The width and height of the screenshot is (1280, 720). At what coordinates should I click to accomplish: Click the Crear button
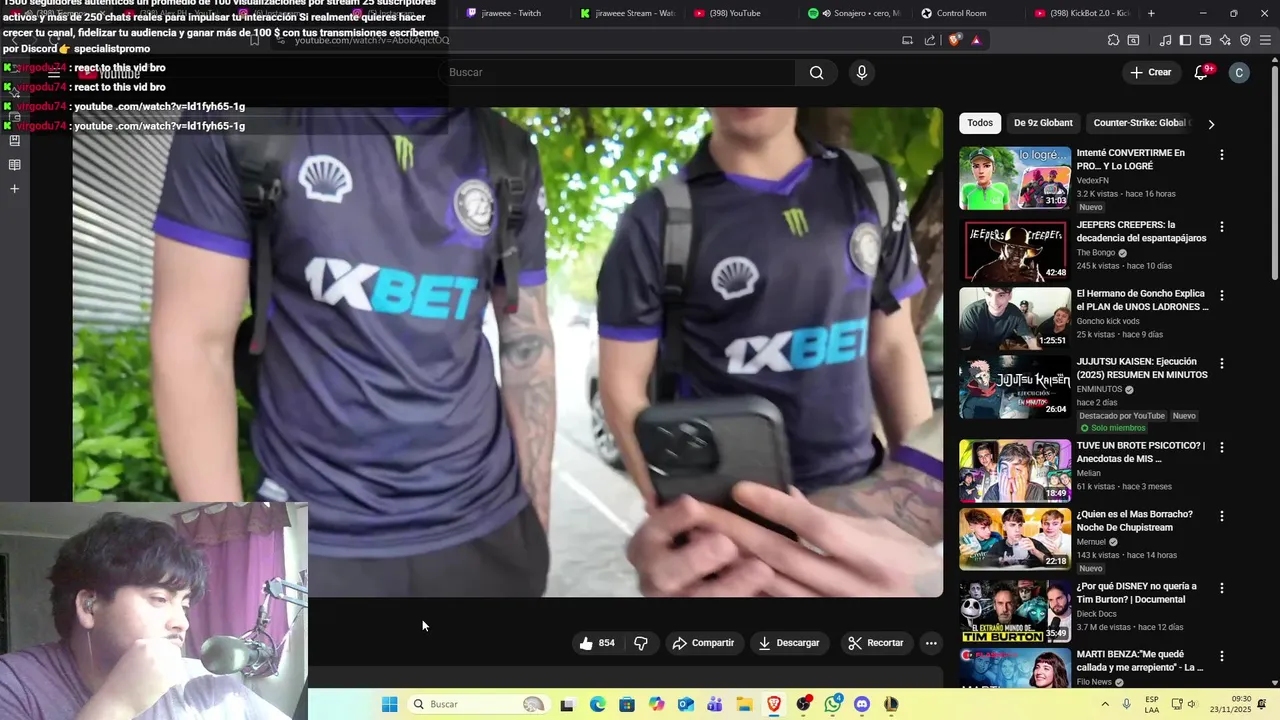click(1150, 72)
